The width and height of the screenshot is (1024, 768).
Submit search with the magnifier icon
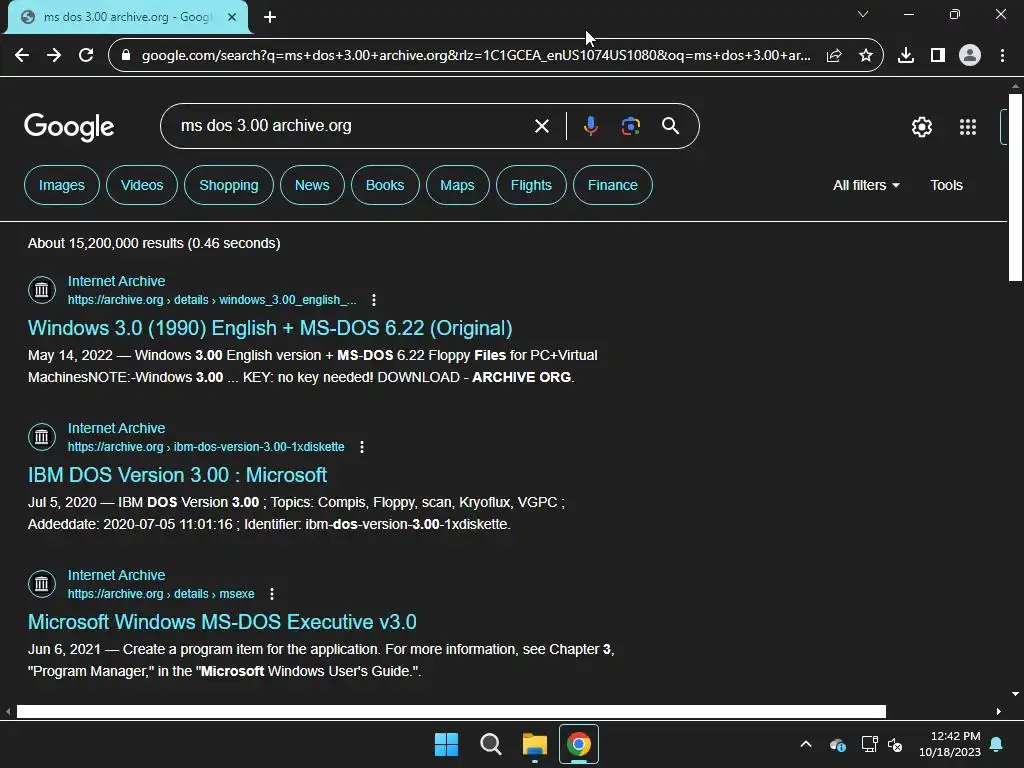(x=671, y=126)
